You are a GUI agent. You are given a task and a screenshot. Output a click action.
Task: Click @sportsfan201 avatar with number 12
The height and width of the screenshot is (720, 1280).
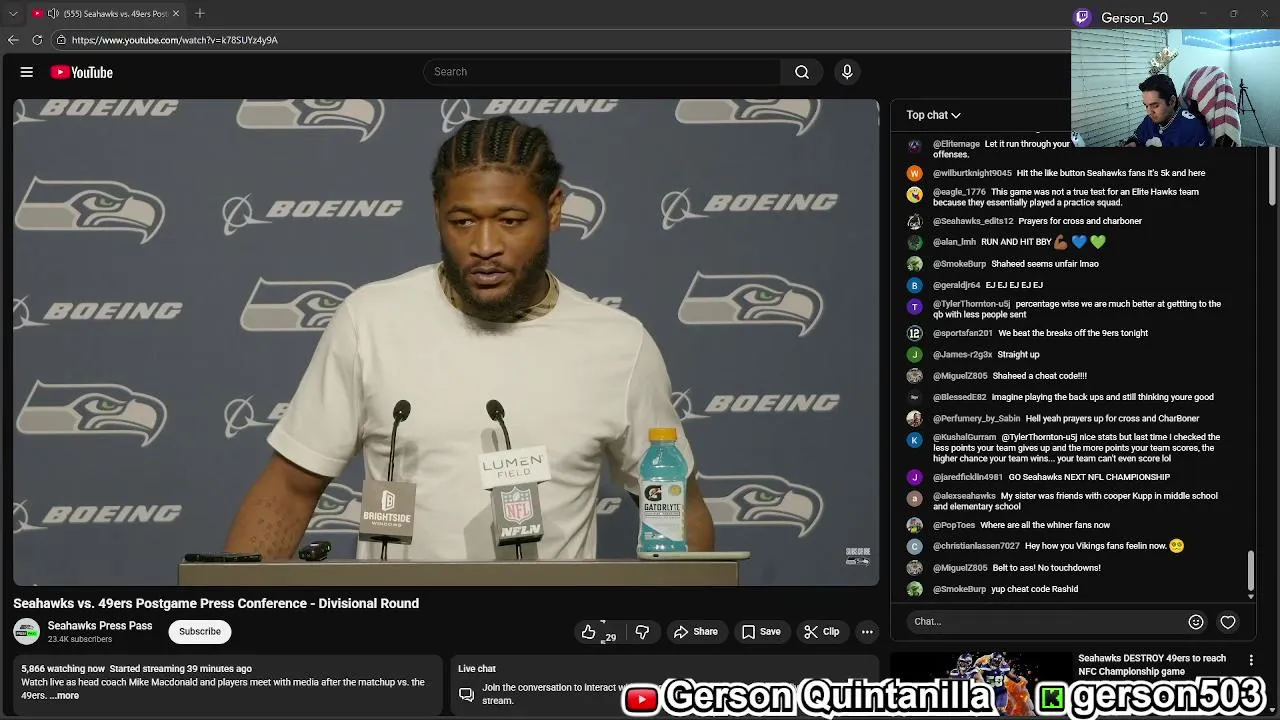coord(914,333)
